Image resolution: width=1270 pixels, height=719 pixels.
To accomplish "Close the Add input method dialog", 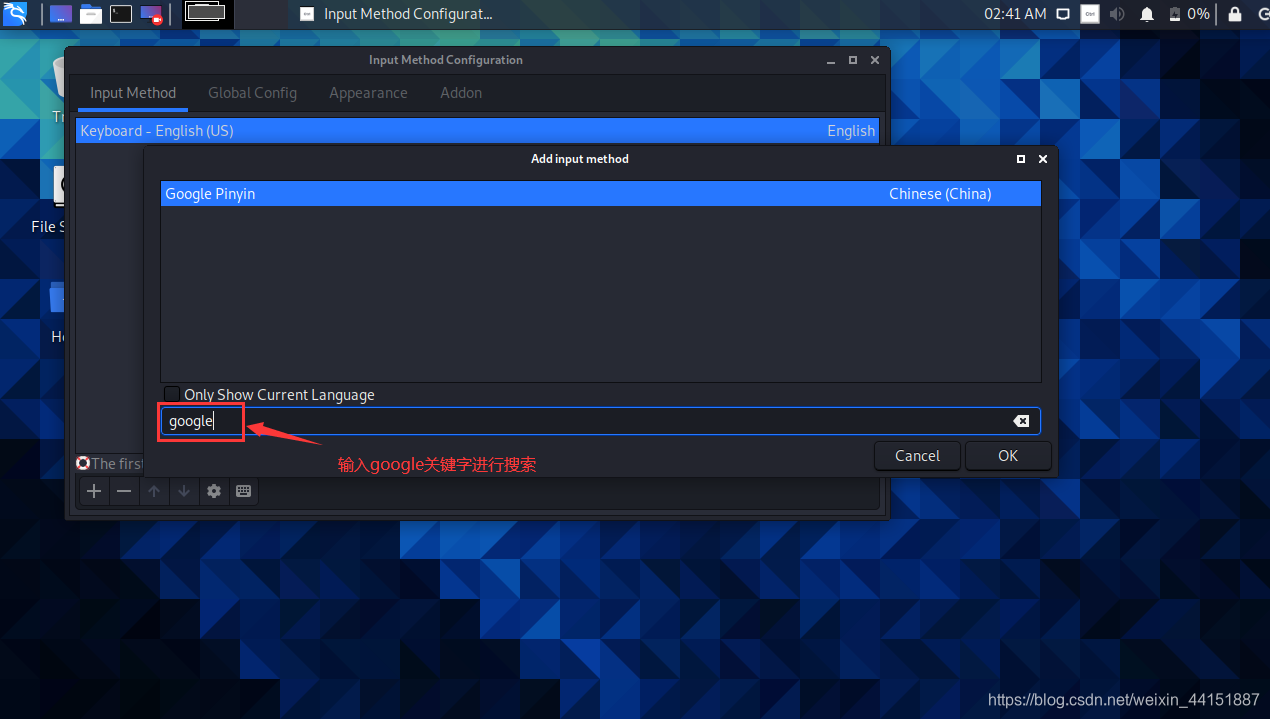I will [x=1043, y=159].
